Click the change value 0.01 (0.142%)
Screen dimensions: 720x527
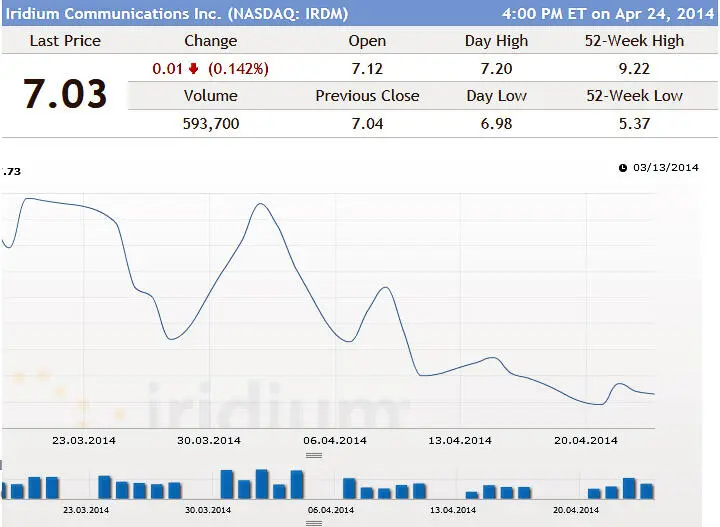coord(210,69)
